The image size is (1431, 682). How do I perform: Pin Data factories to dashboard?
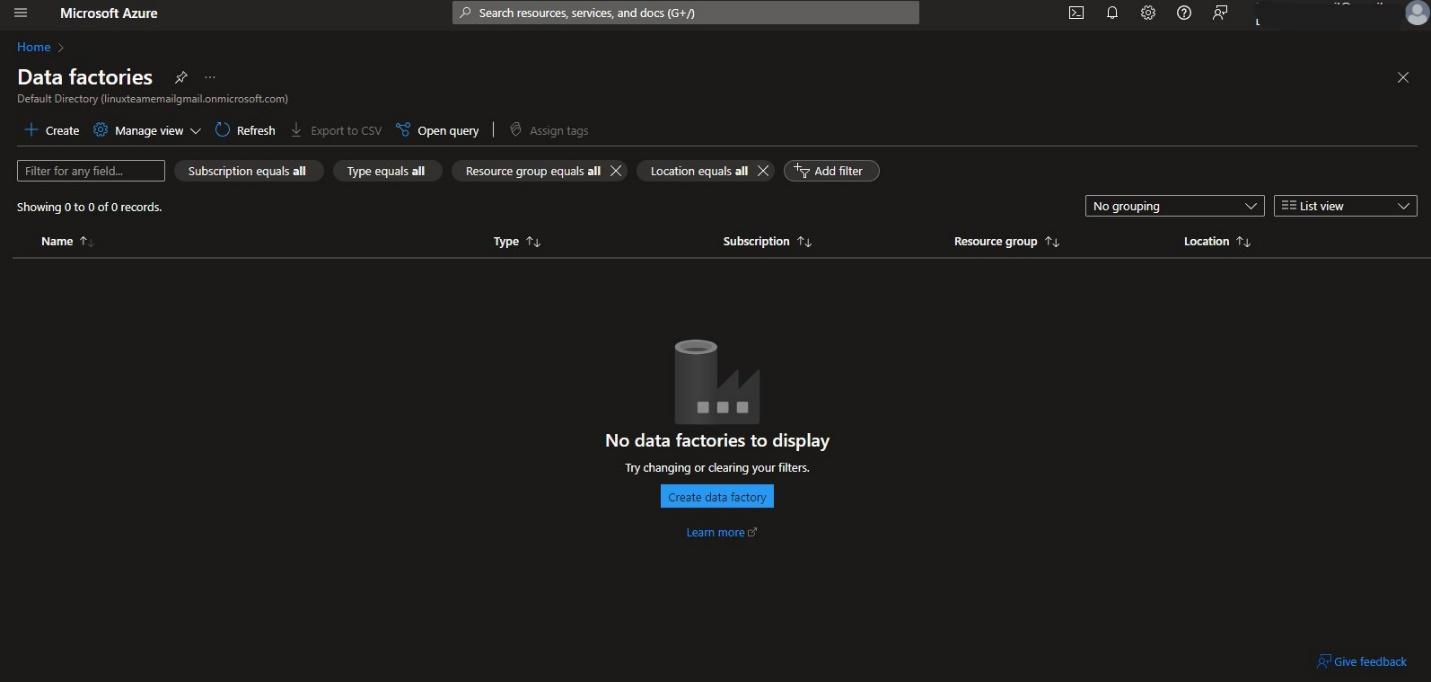pos(181,77)
